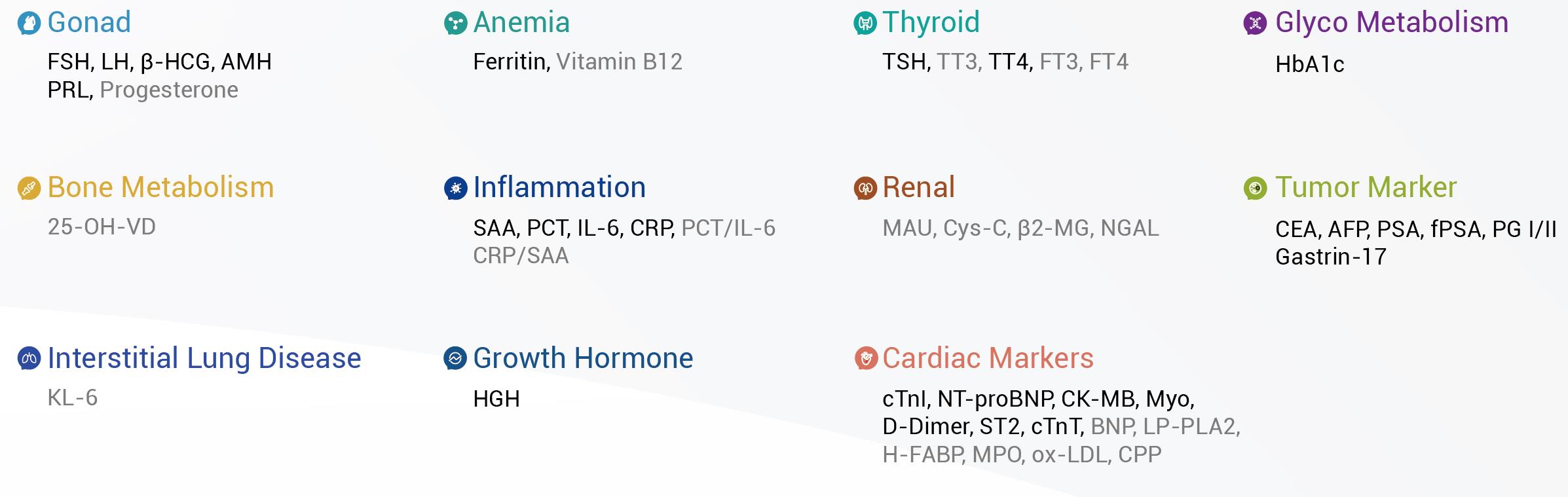Viewport: 1568px width, 497px height.
Task: Click the Anemia category icon
Action: point(455,24)
